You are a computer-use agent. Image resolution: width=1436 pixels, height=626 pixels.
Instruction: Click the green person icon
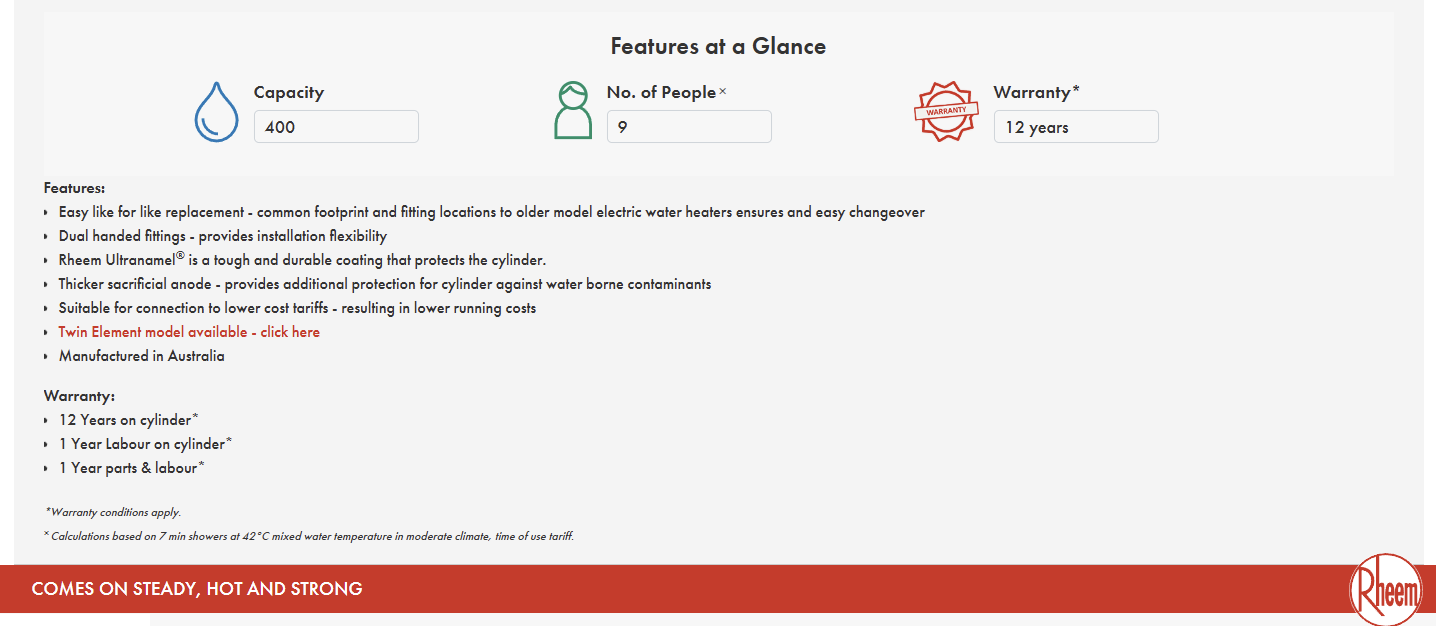point(573,110)
